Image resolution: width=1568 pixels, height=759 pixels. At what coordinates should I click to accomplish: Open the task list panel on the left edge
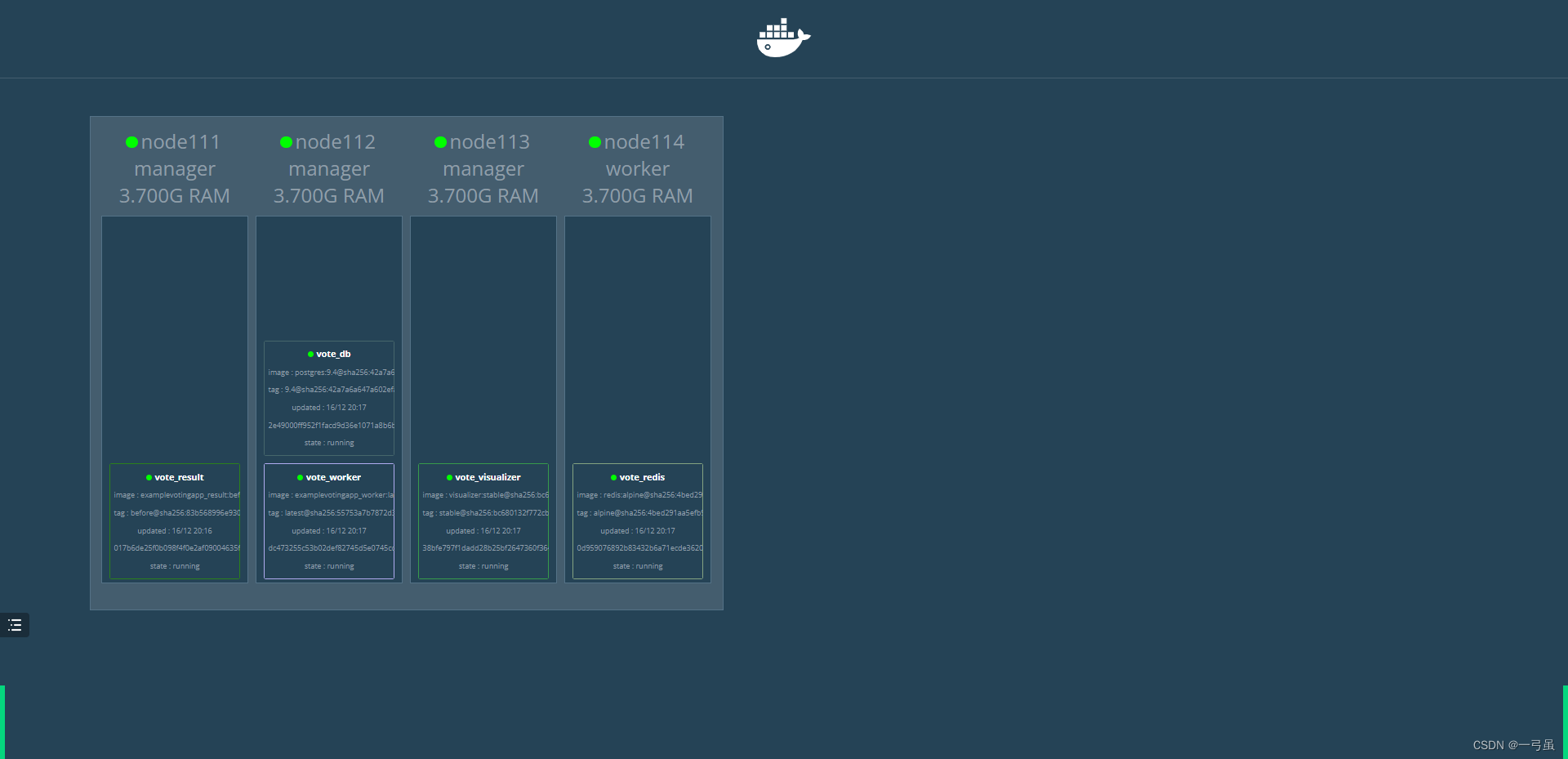tap(14, 625)
